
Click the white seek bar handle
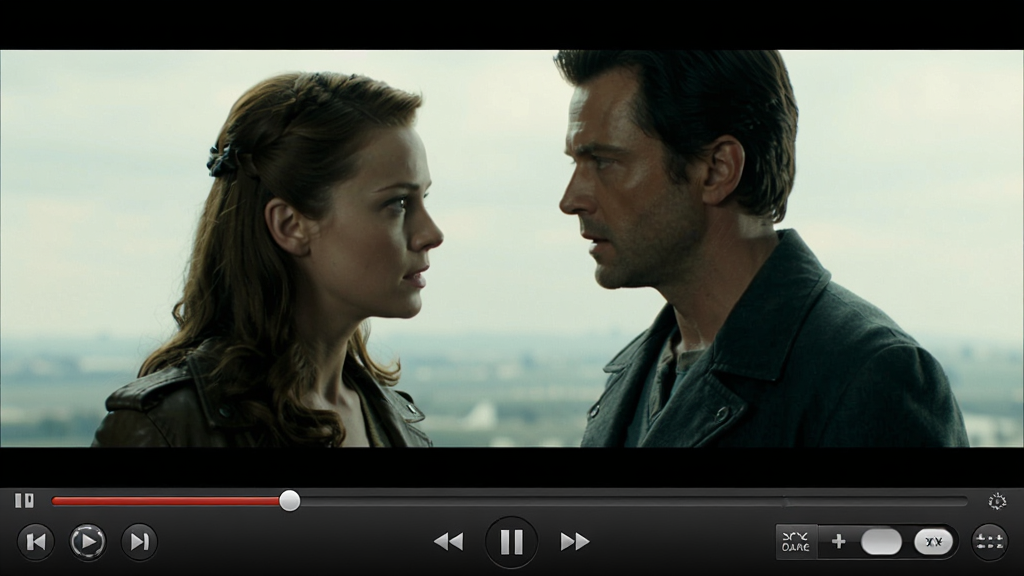[x=290, y=501]
